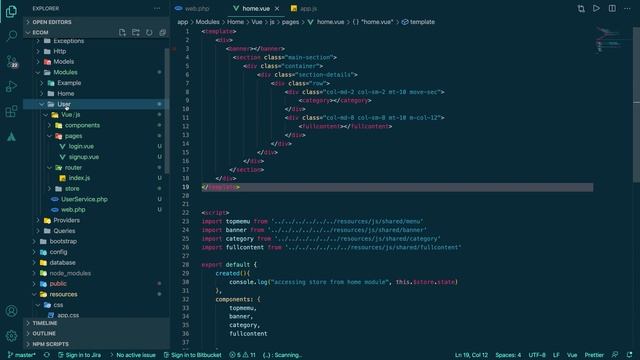Open errors and warnings count in status bar
This screenshot has height=360, width=640.
click(x=242, y=355)
